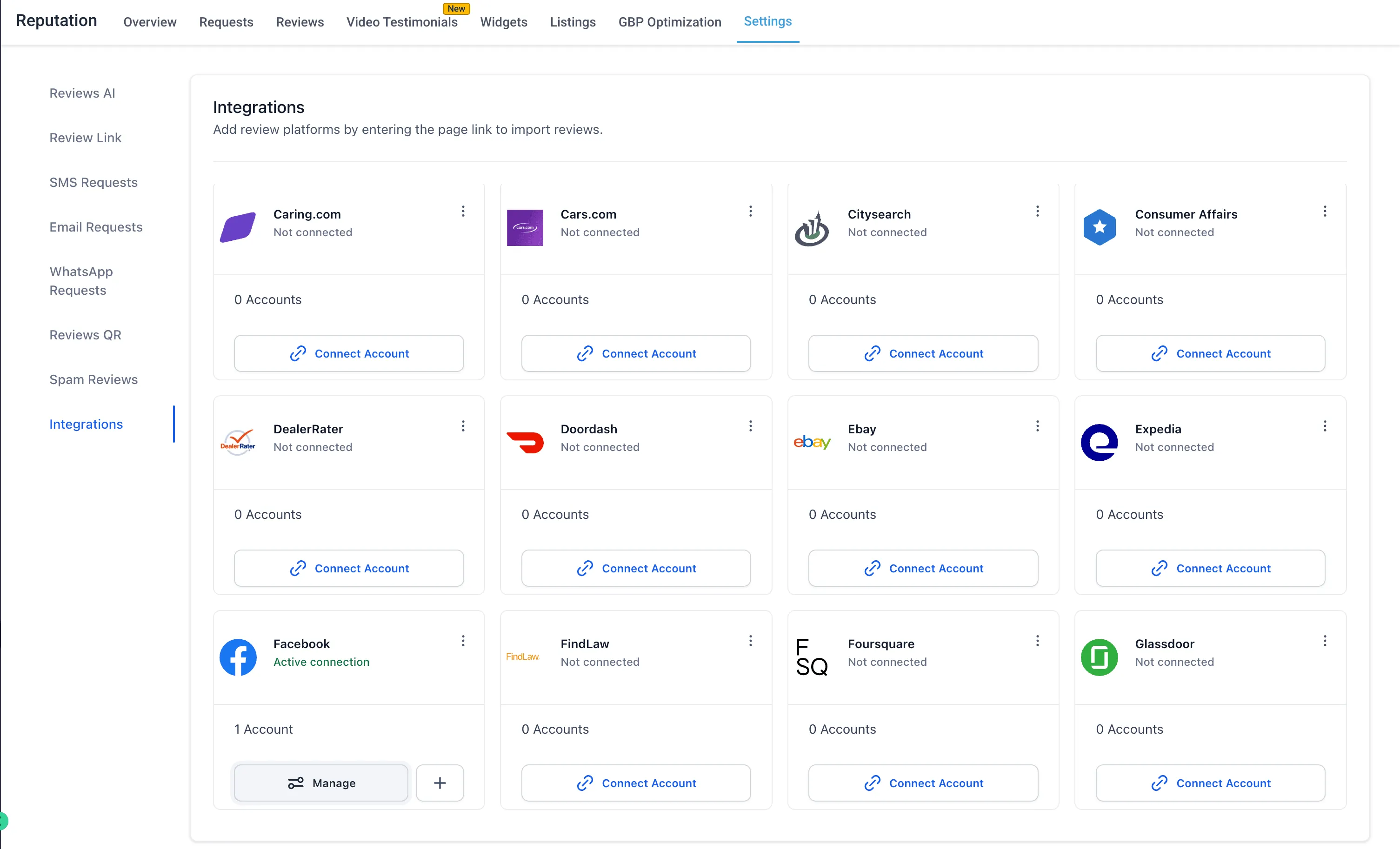Add another Facebook account with plus button

click(x=439, y=783)
